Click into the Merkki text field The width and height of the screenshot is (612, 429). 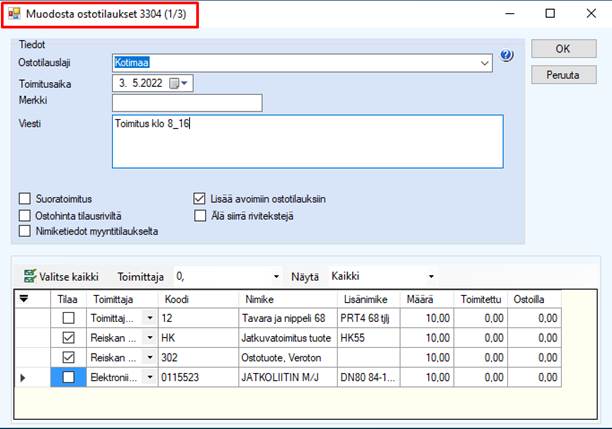187,103
